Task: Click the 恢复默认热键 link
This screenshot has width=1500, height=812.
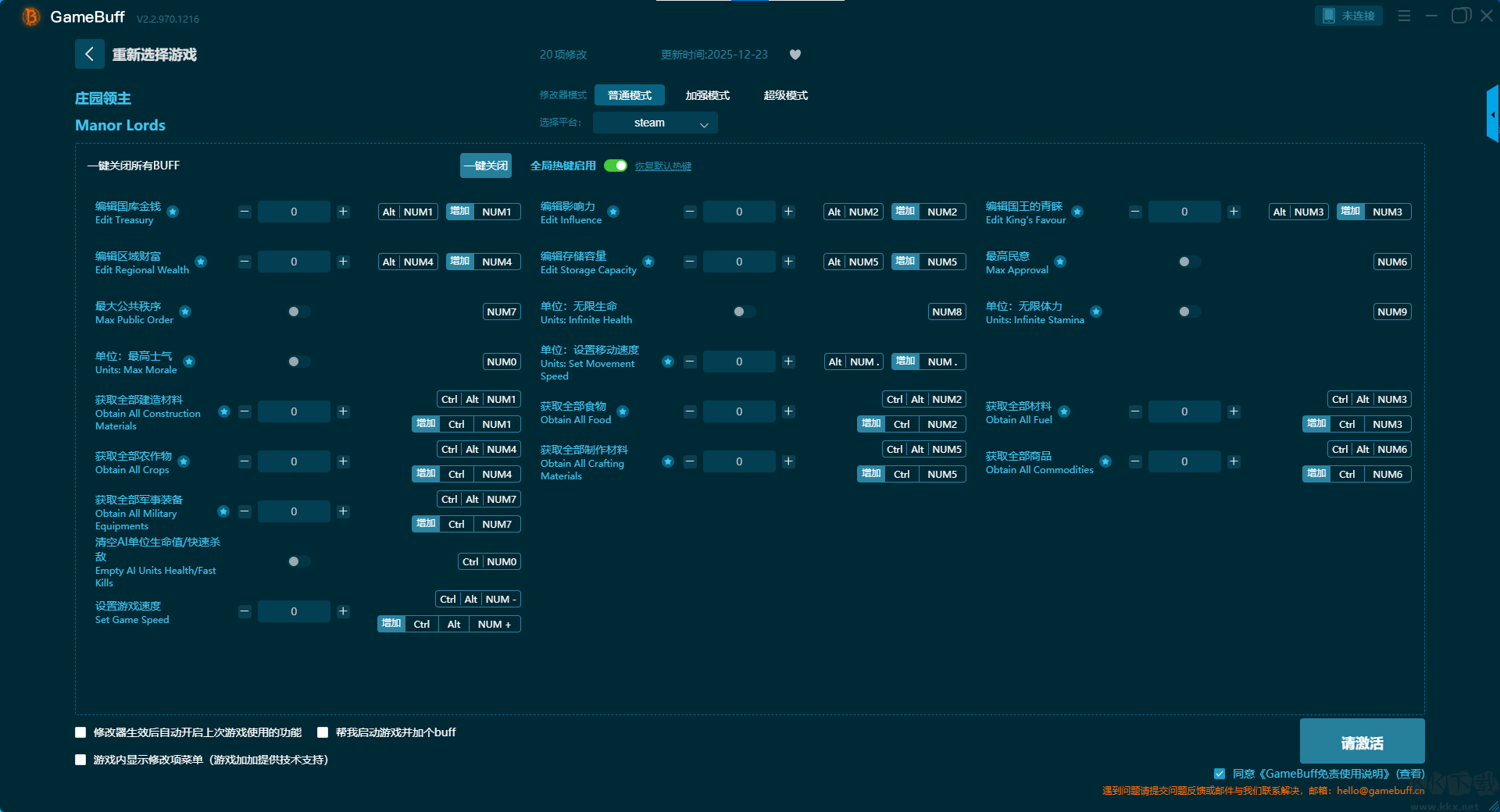Action: coord(663,166)
